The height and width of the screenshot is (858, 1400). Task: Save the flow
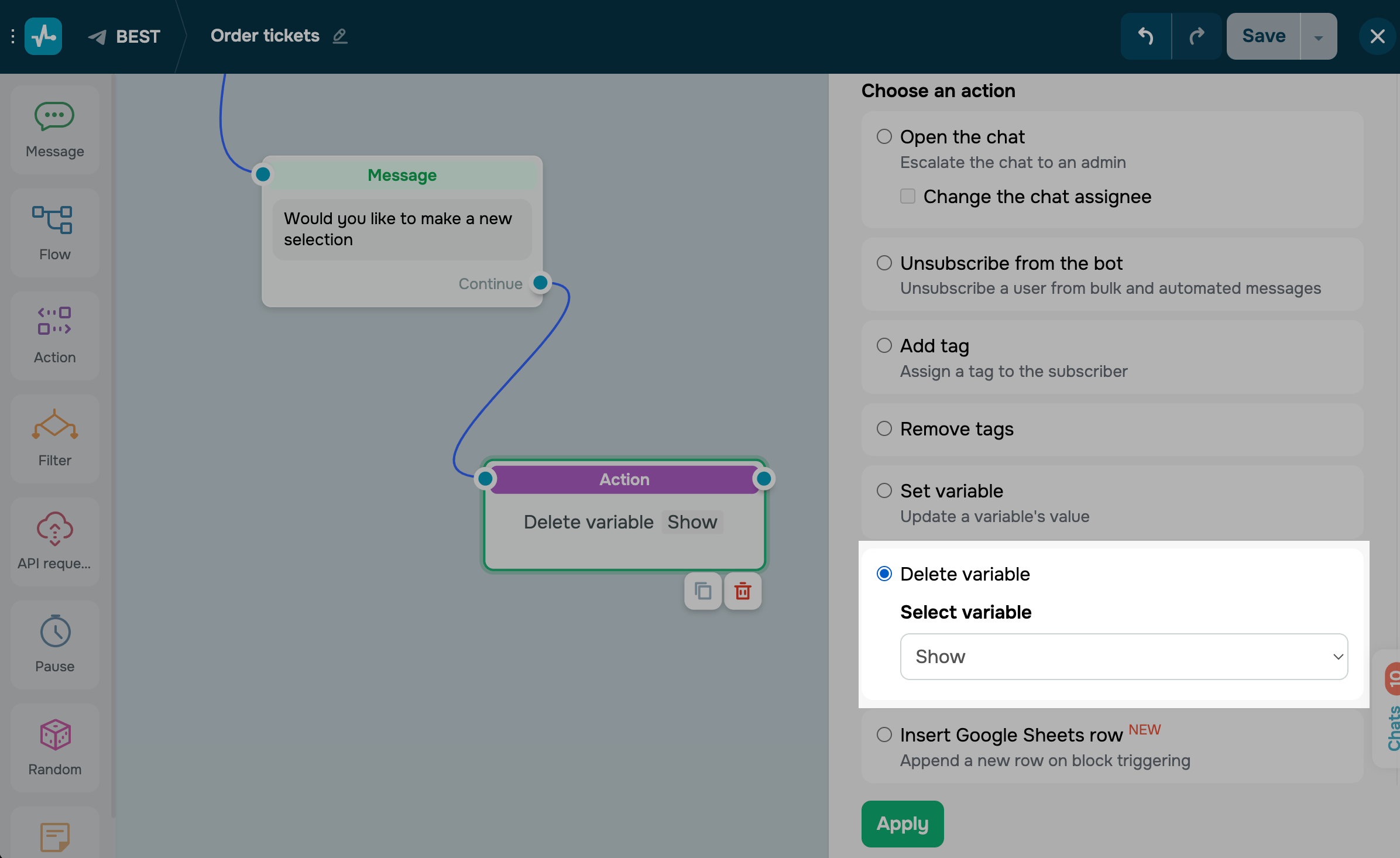coord(1264,36)
